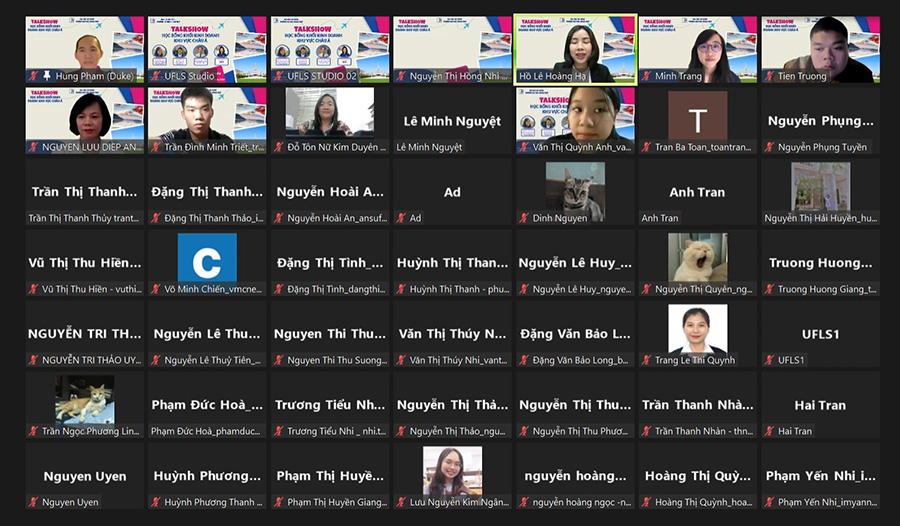Select Hồ Lê Hoàng Hạ's highlighted speaker video

coord(575,47)
